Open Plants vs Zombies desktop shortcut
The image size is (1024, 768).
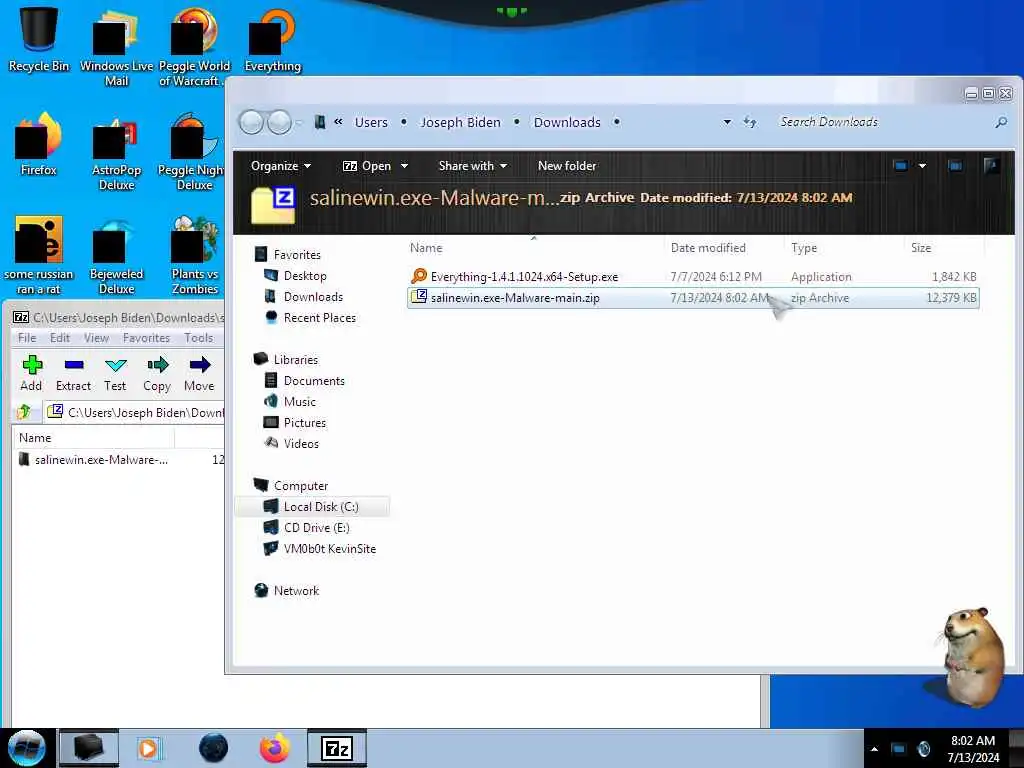click(194, 255)
